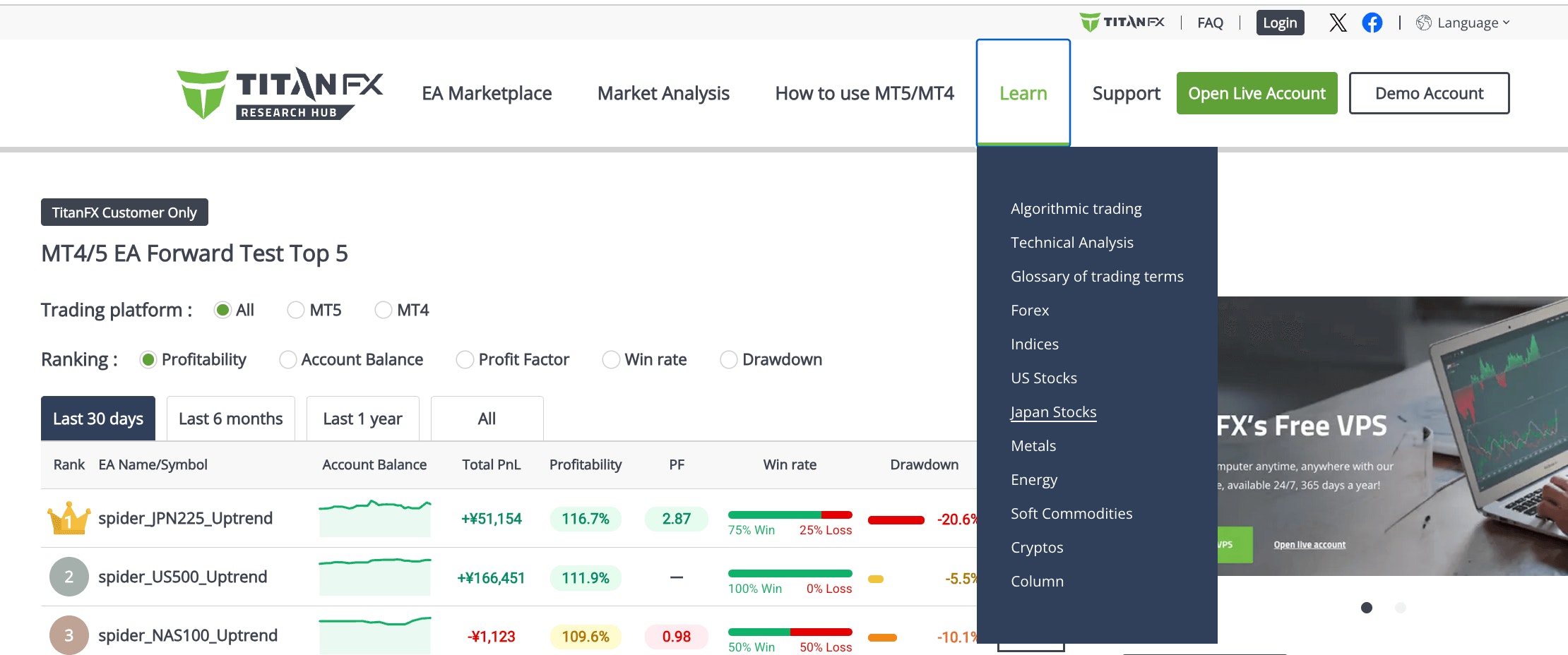Image resolution: width=1568 pixels, height=655 pixels.
Task: Click the Titan FX Research Hub logo
Action: pos(280,93)
